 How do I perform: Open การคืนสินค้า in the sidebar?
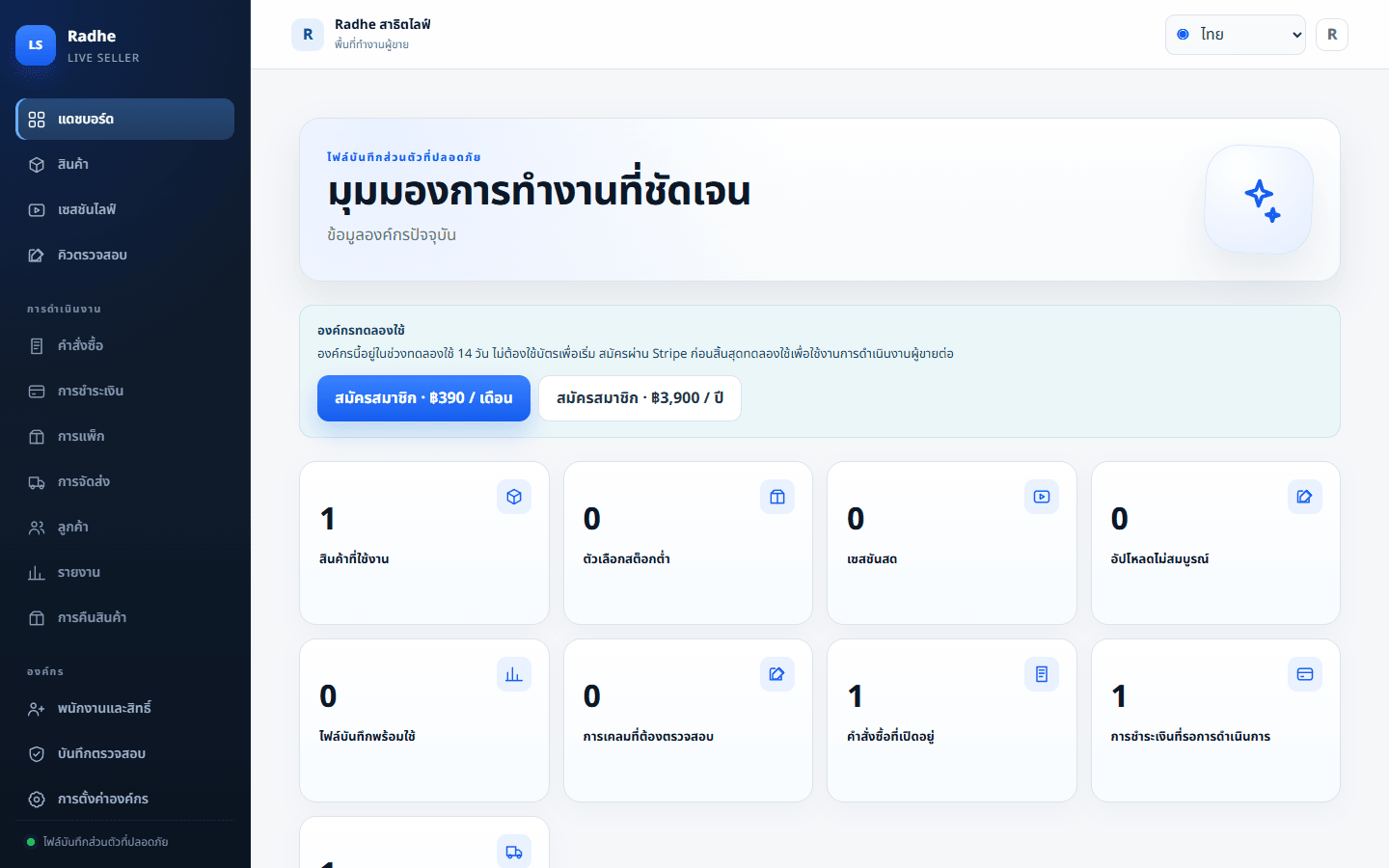[125, 617]
